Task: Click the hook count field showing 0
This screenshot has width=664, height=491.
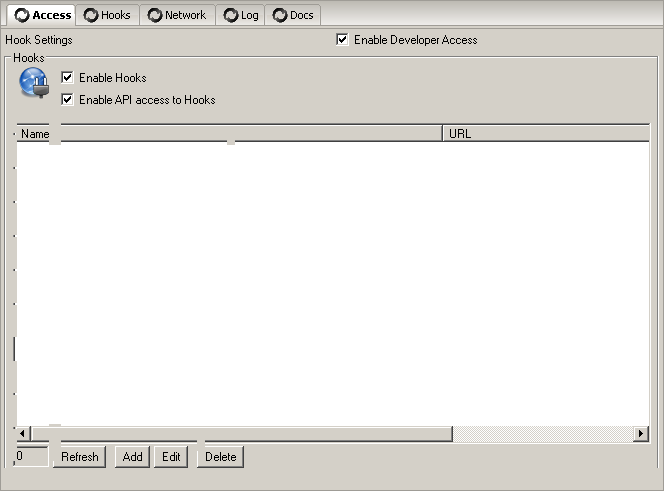Action: (x=31, y=457)
